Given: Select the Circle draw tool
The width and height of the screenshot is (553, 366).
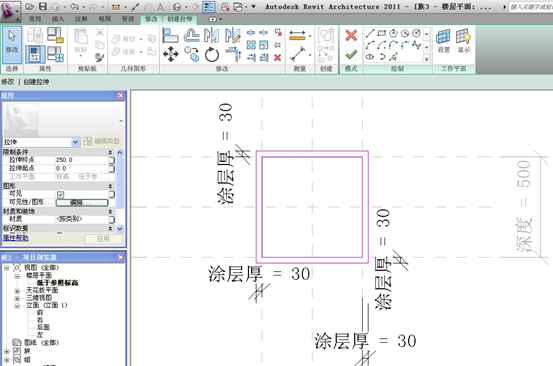Looking at the screenshot, I should point(417,33).
